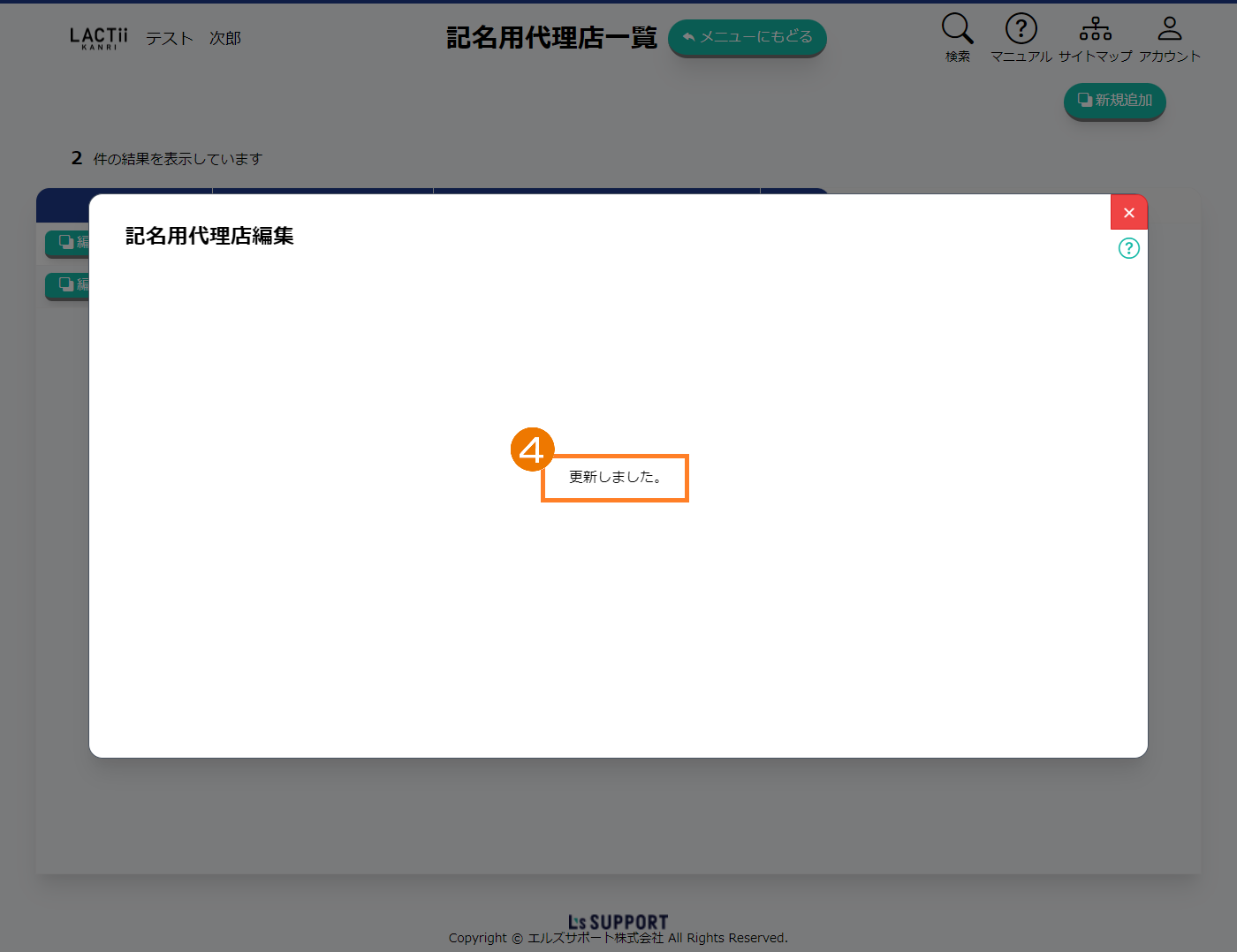Close the 記名用代理店編集 dialog with red X

point(1128,213)
